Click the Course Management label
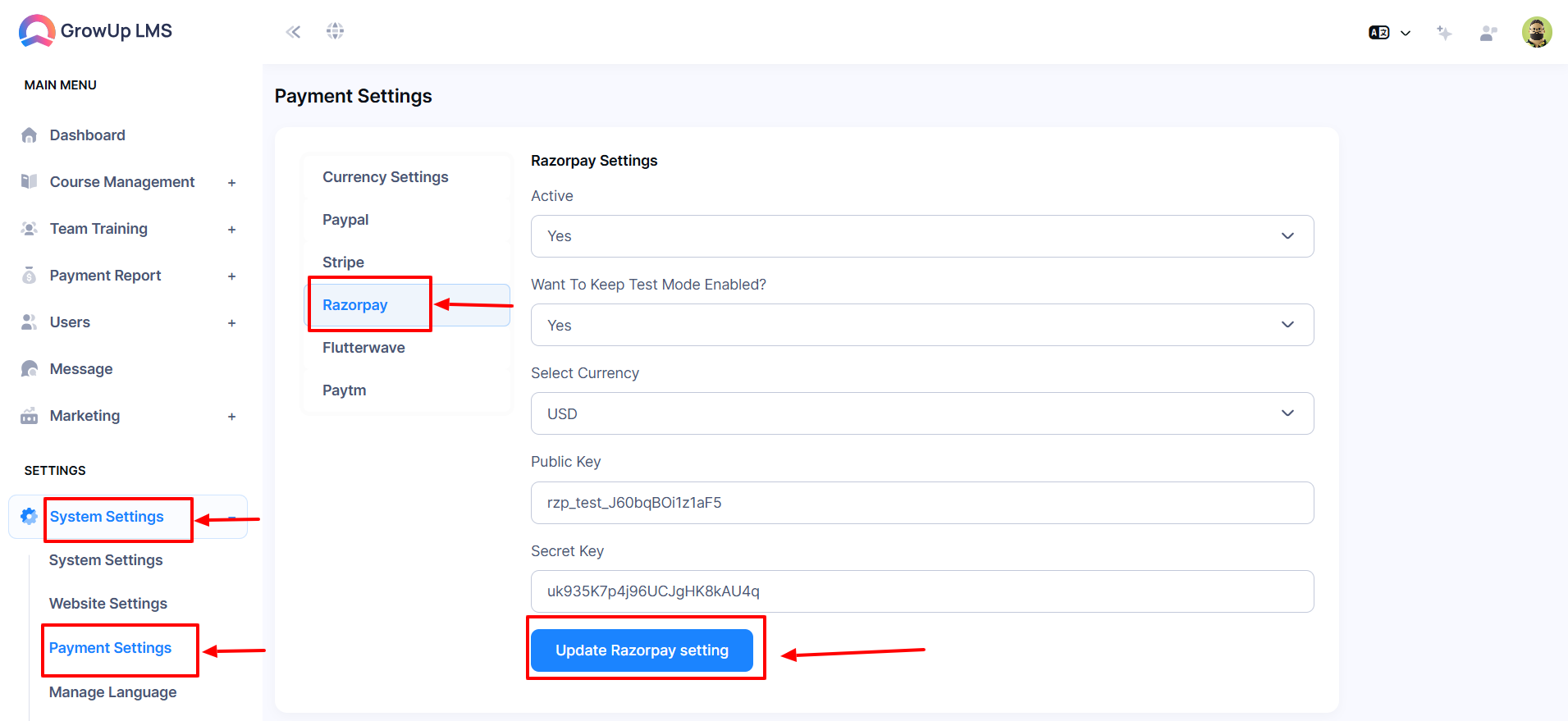1568x721 pixels. pyautogui.click(x=122, y=182)
